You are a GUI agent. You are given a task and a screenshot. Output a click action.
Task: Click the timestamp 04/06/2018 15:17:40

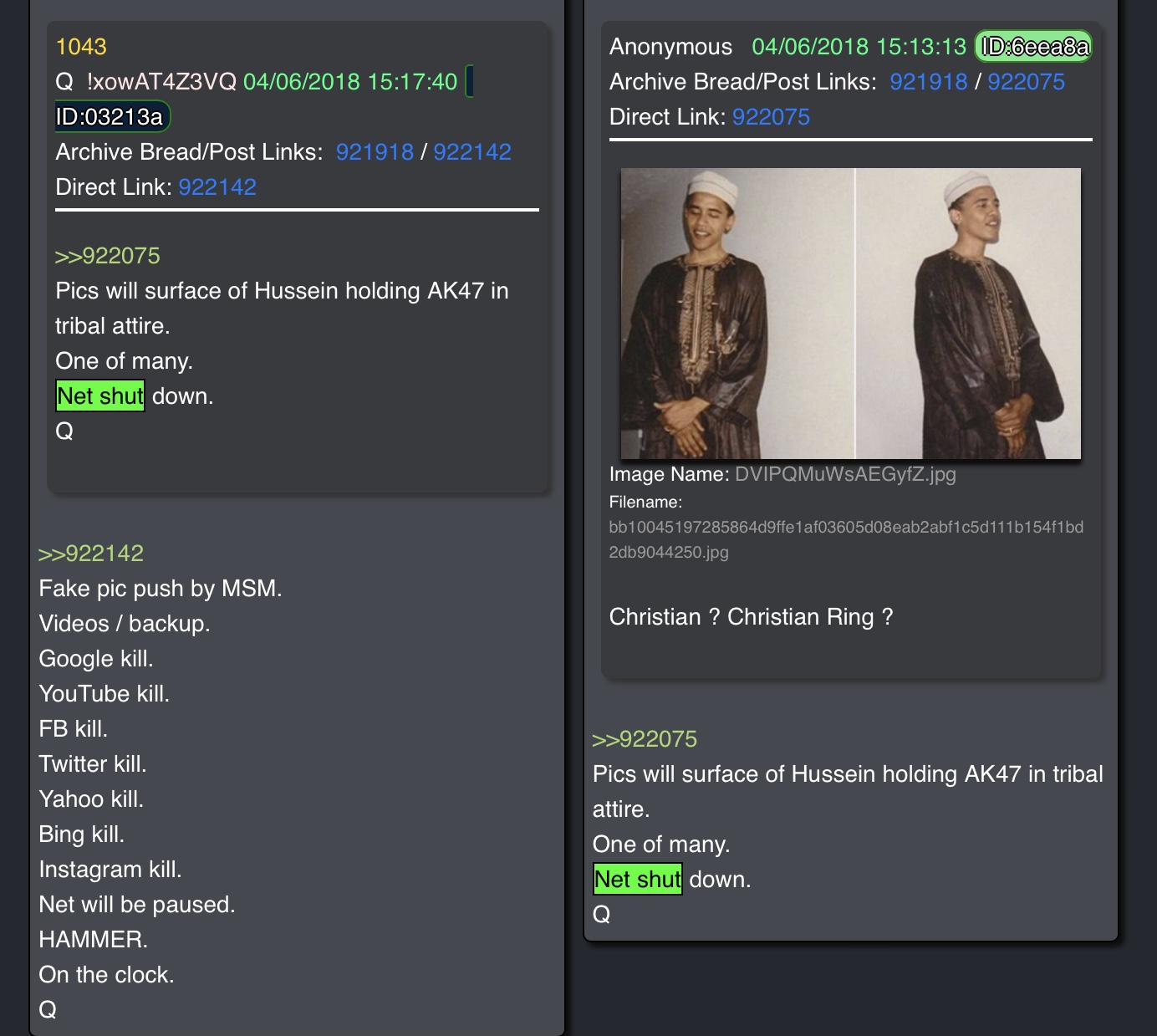(x=350, y=82)
